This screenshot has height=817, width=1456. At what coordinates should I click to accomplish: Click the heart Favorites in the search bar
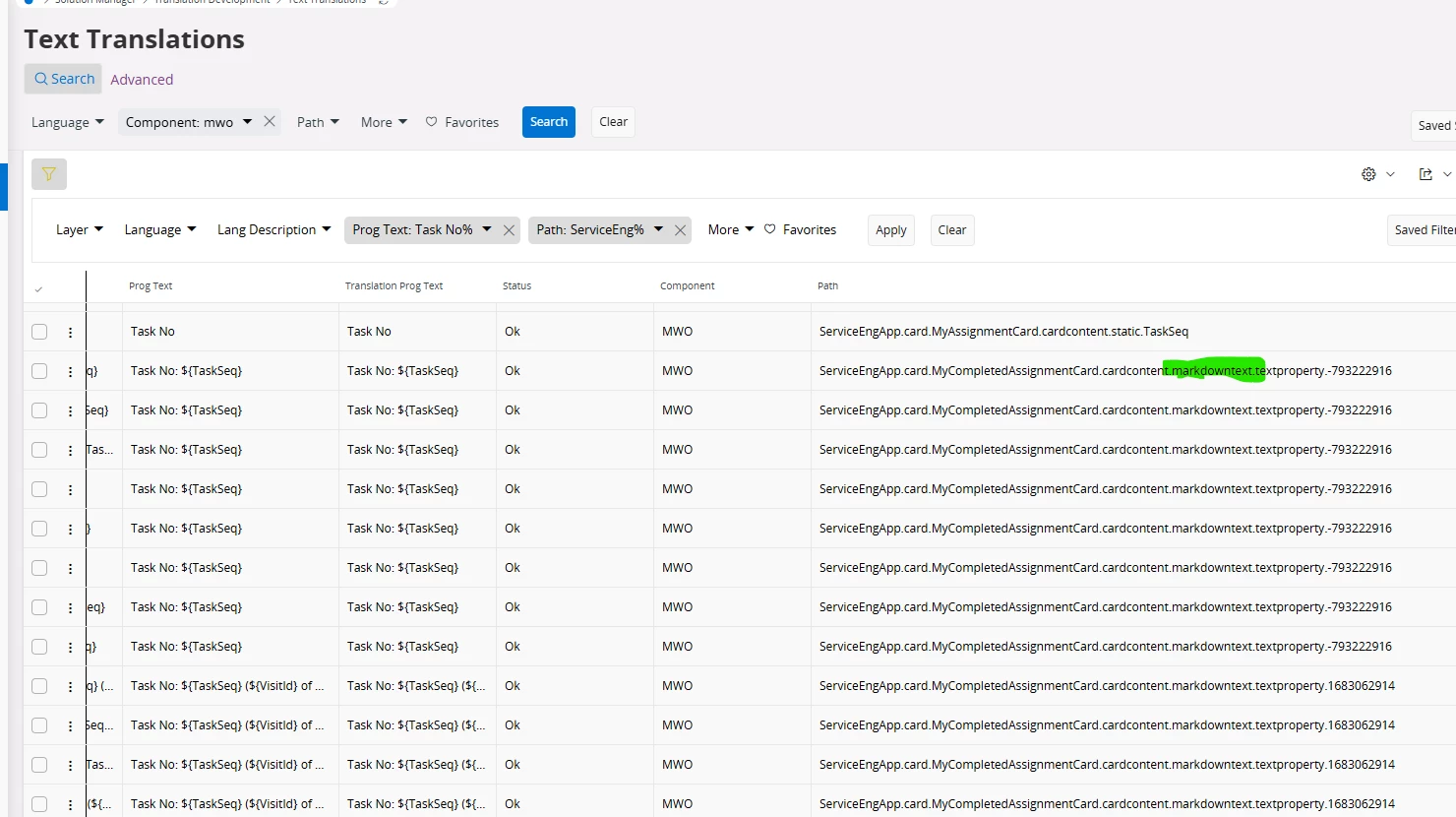pyautogui.click(x=462, y=122)
